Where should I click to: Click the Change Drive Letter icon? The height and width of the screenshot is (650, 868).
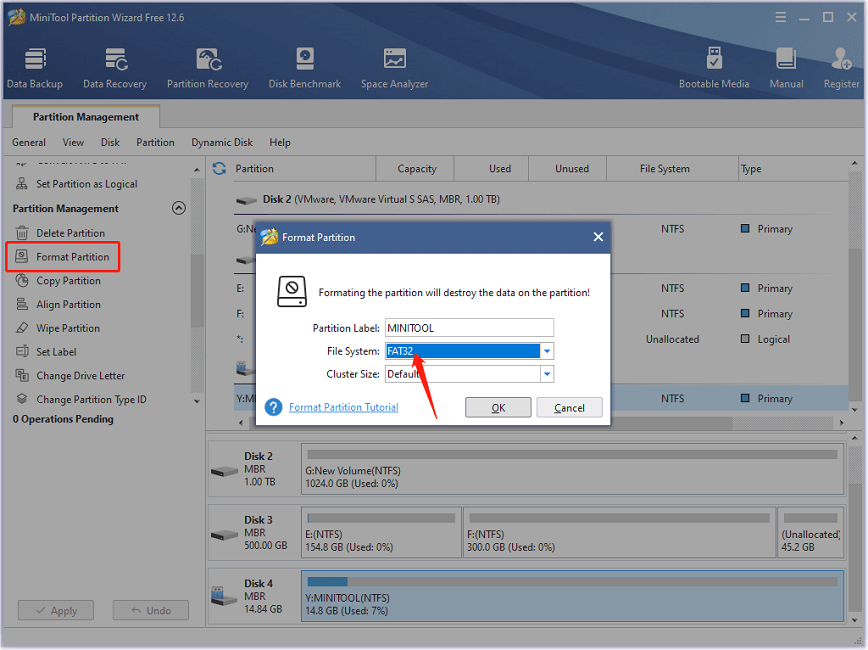[x=22, y=375]
